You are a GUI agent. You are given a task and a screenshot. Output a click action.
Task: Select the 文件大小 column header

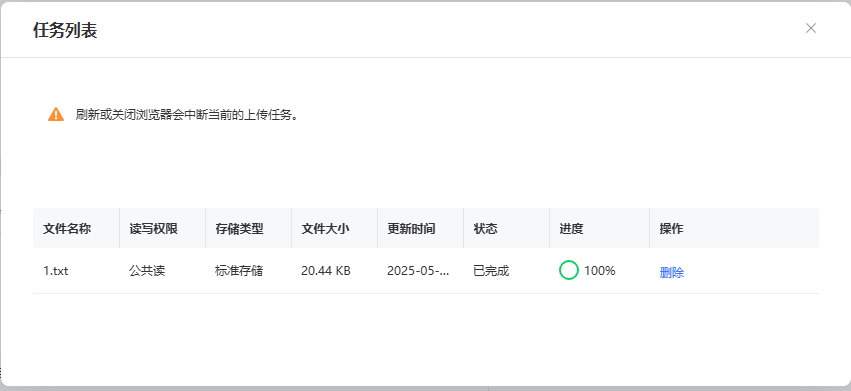(x=325, y=229)
